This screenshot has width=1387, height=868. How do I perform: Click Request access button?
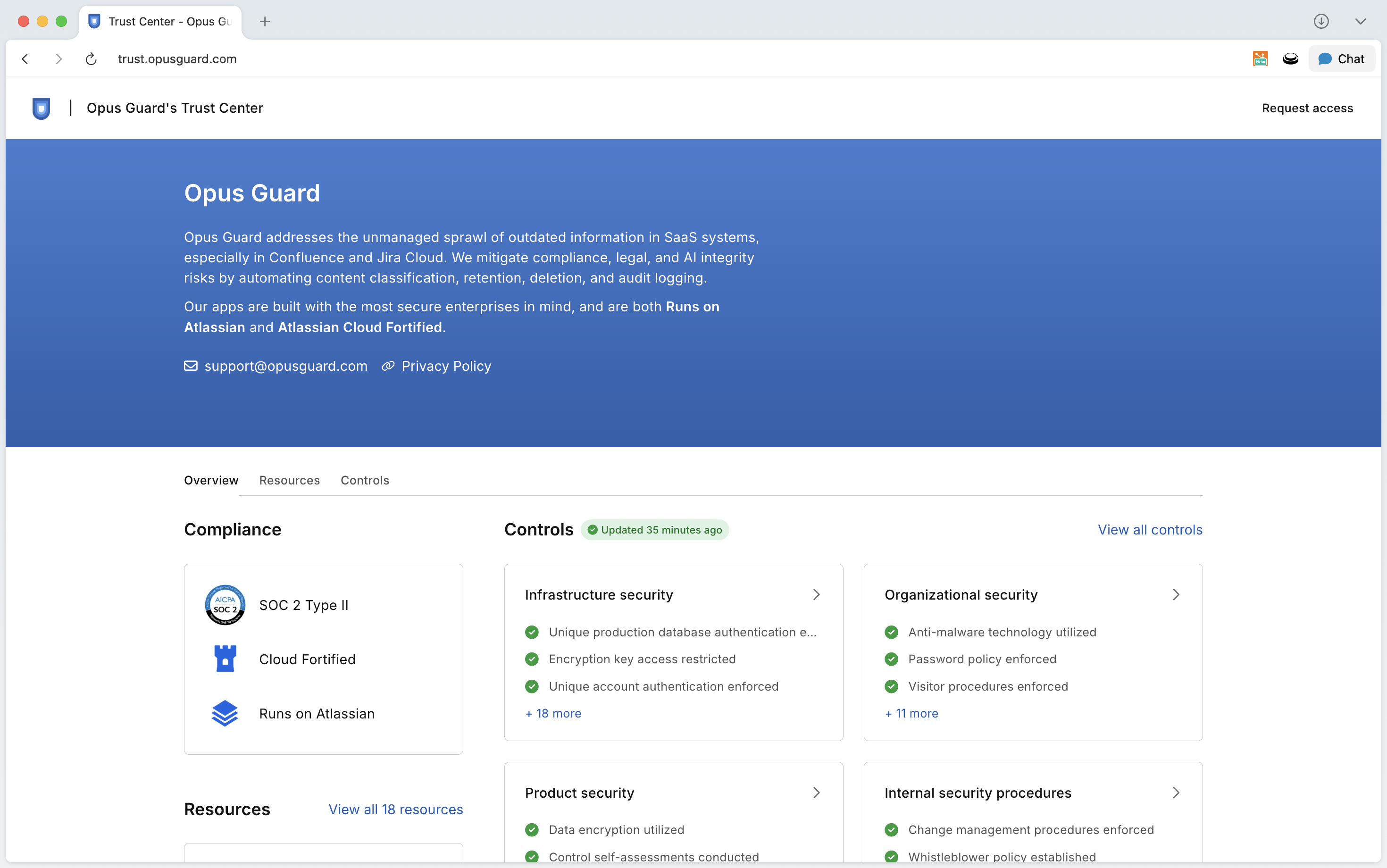coord(1307,108)
